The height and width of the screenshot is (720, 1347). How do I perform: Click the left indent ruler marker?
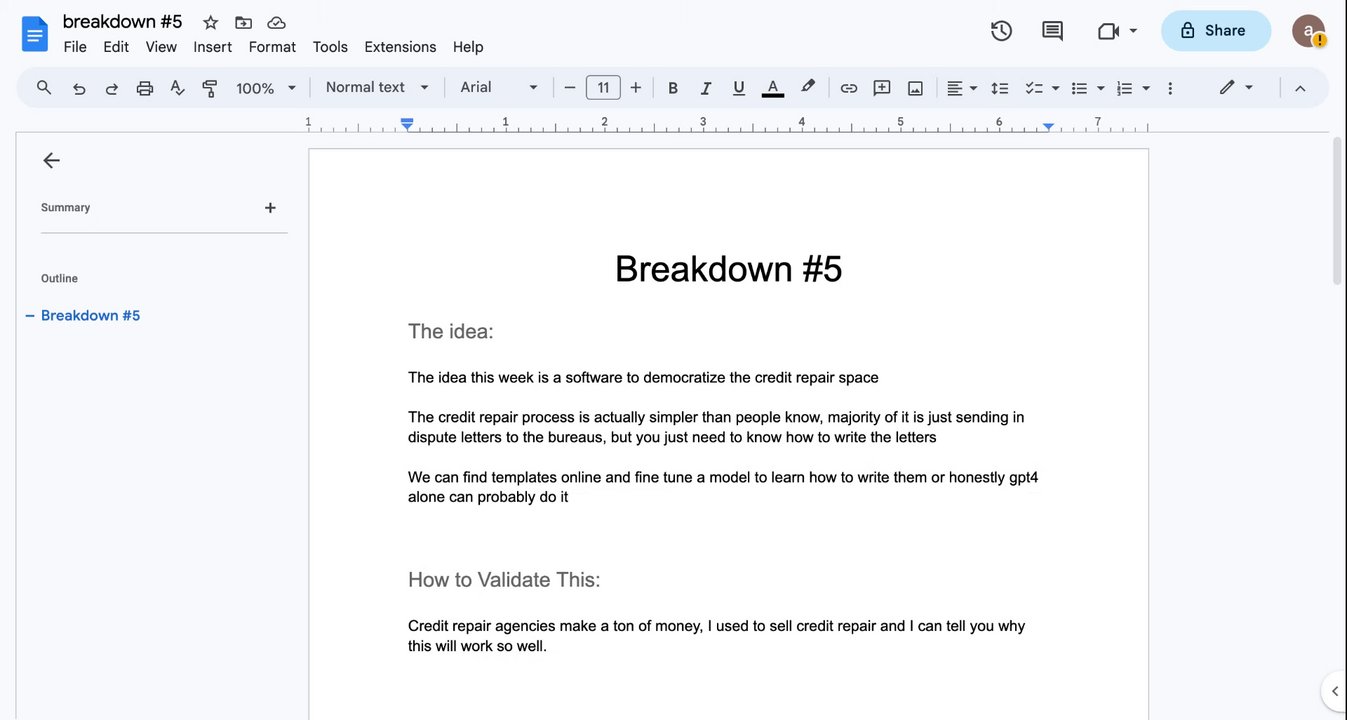pos(407,124)
